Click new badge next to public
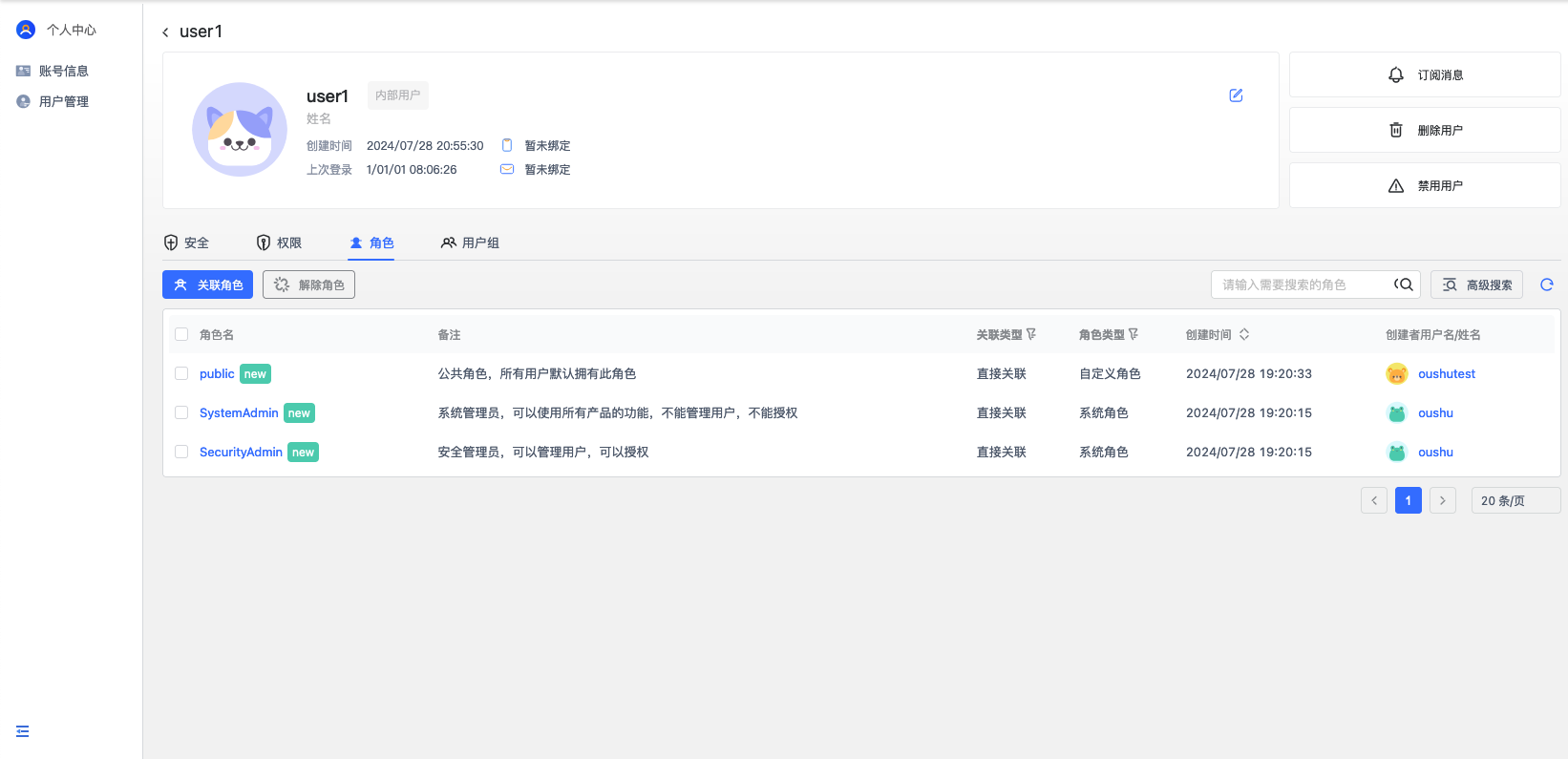The image size is (1568, 759). pos(255,374)
